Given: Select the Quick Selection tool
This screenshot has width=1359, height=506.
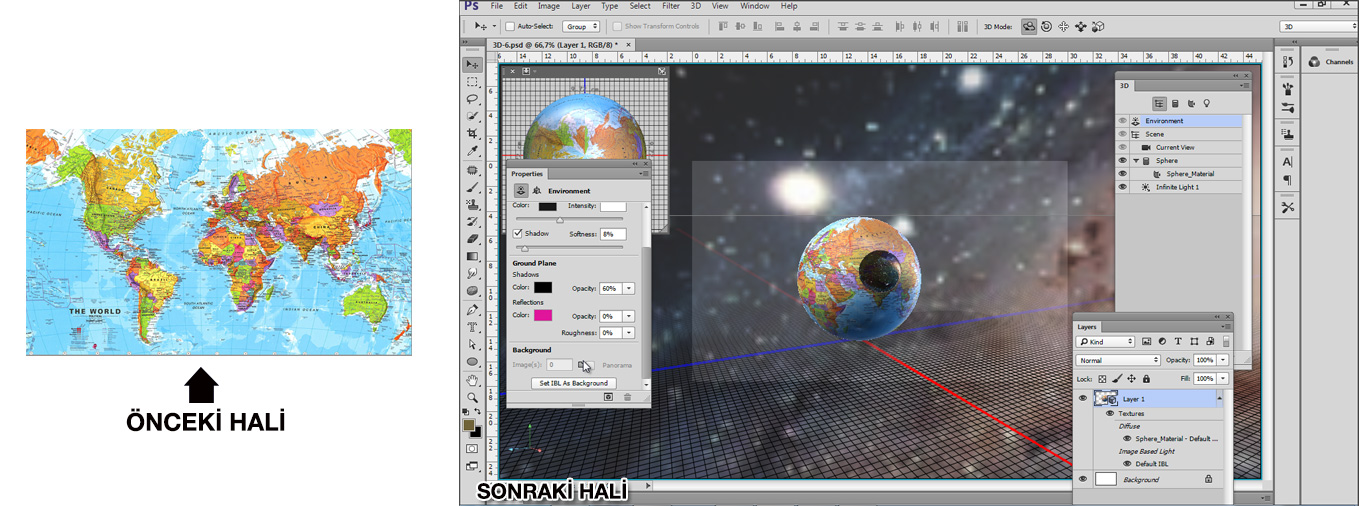Looking at the screenshot, I should [x=473, y=116].
